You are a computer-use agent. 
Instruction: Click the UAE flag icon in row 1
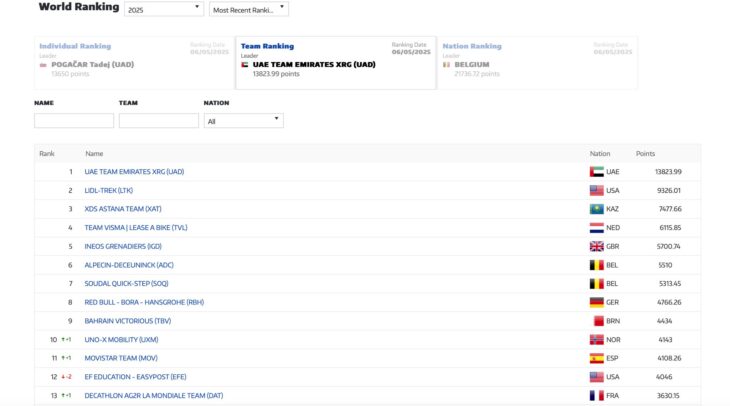[597, 172]
